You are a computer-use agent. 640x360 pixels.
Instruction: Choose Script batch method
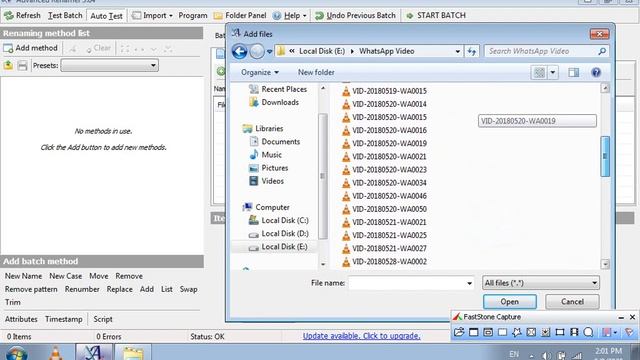(103, 319)
